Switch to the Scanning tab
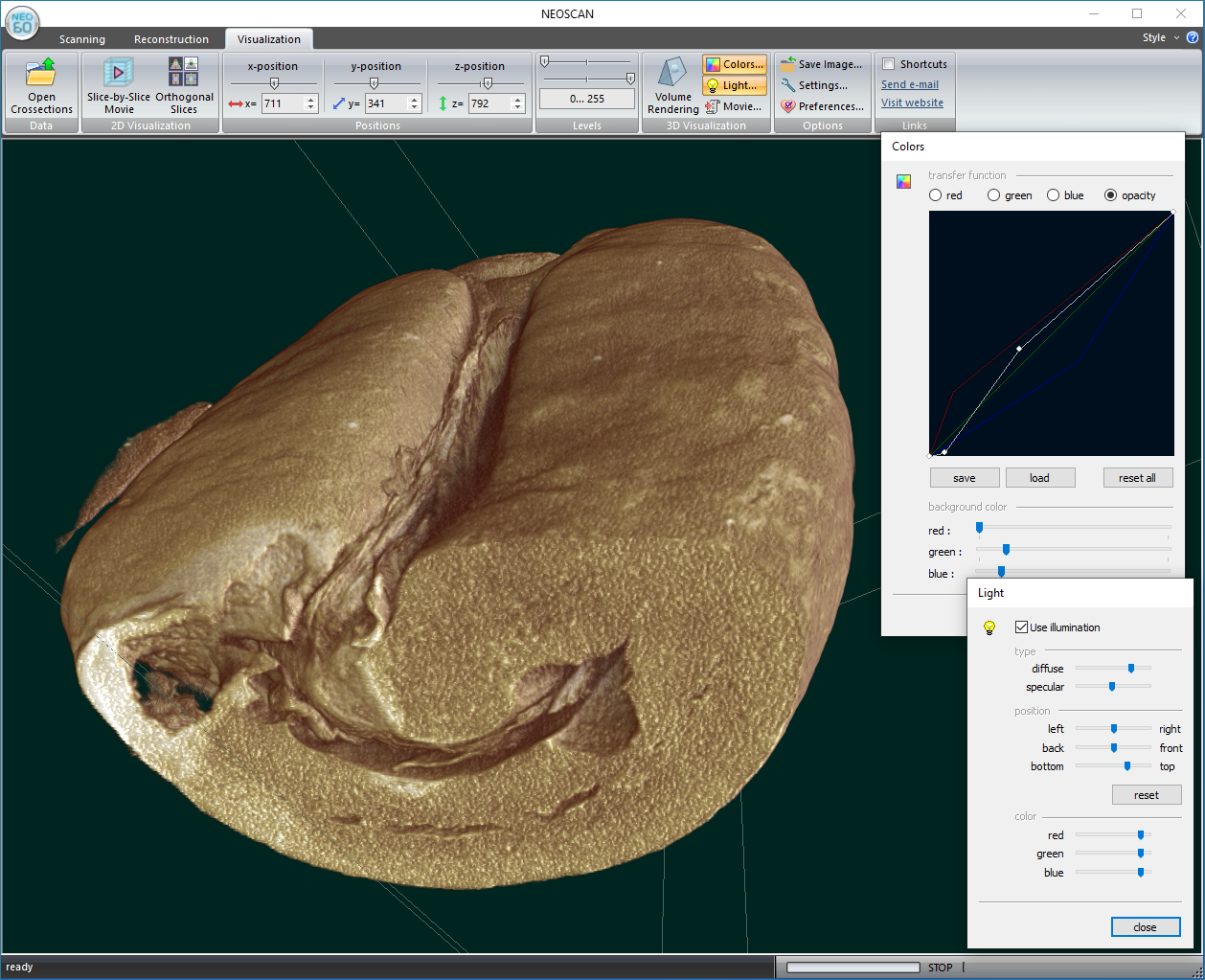The width and height of the screenshot is (1205, 980). click(82, 39)
